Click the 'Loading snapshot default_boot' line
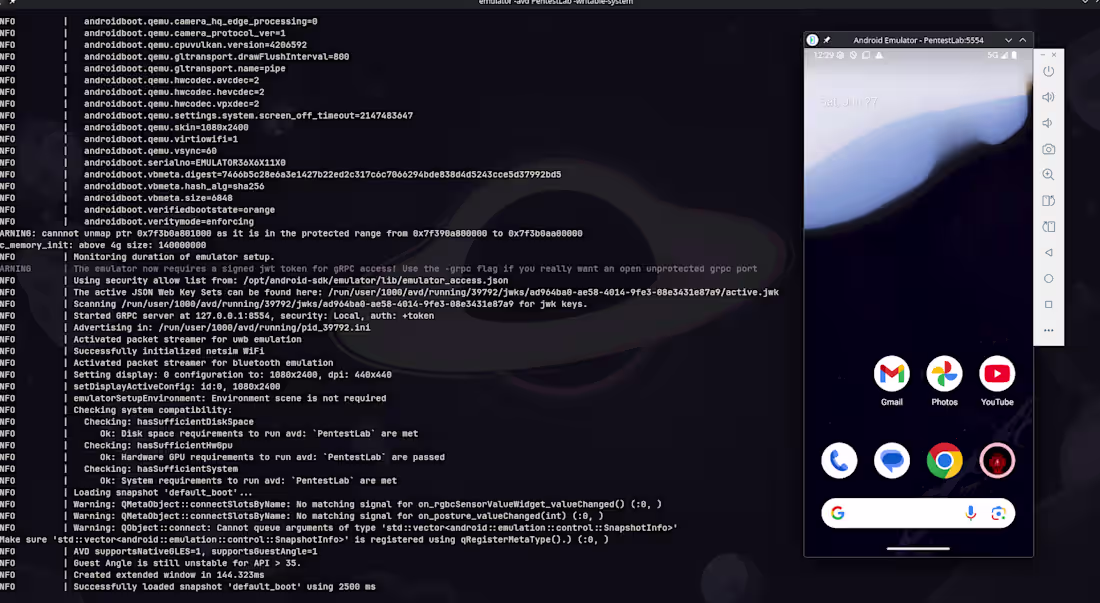Screen dimensions: 1100x603 click(x=163, y=492)
